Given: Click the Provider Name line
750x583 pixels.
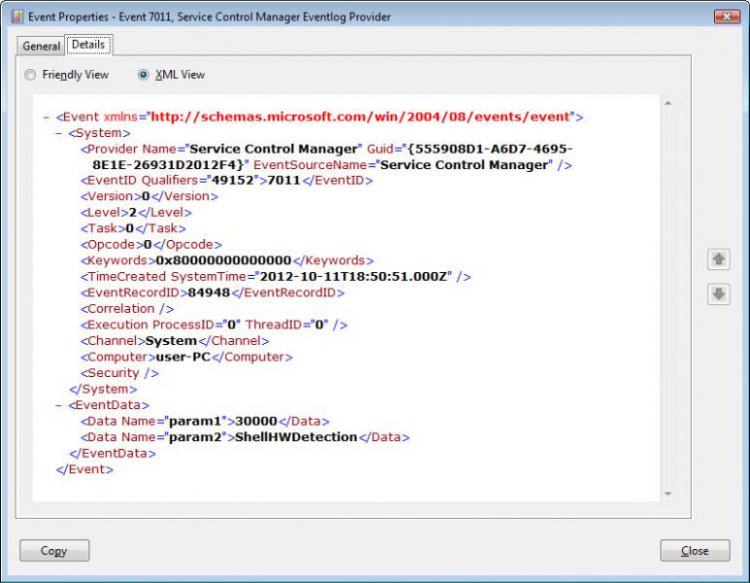Looking at the screenshot, I should (x=326, y=149).
